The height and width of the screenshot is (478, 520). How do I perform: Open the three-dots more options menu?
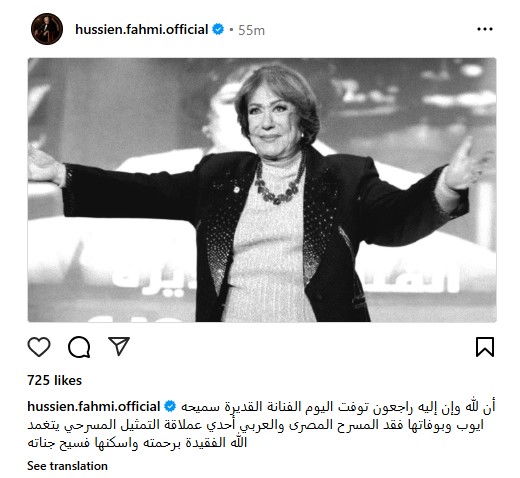tap(485, 29)
